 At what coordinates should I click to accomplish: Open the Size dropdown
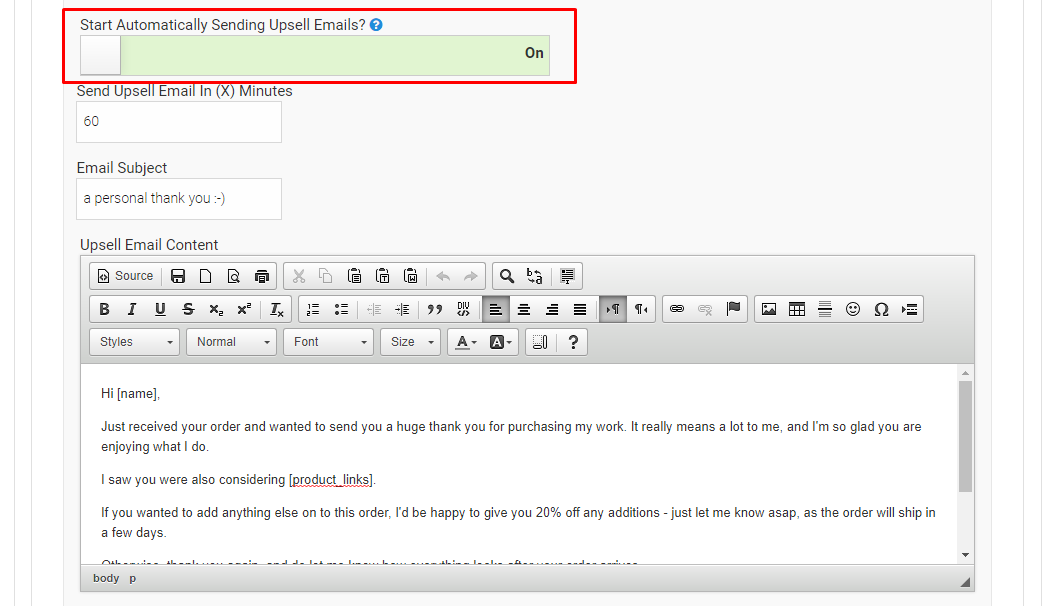[x=411, y=342]
